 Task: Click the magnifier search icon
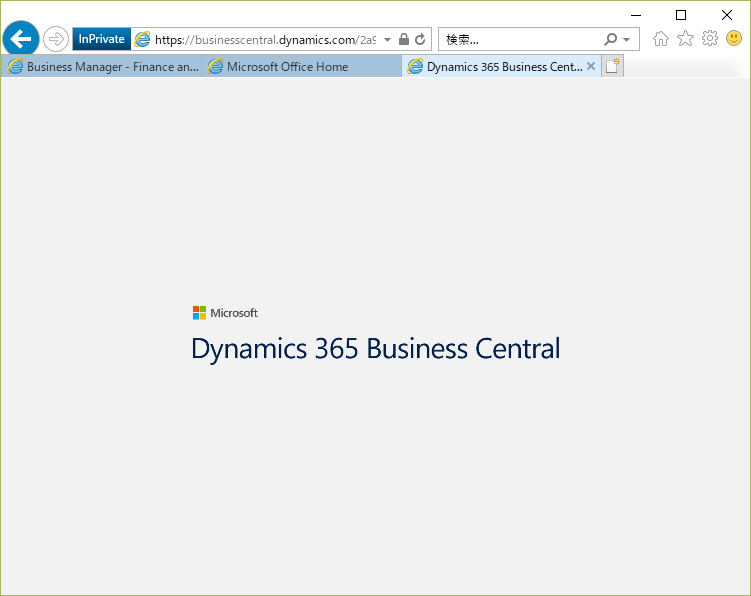coord(610,39)
